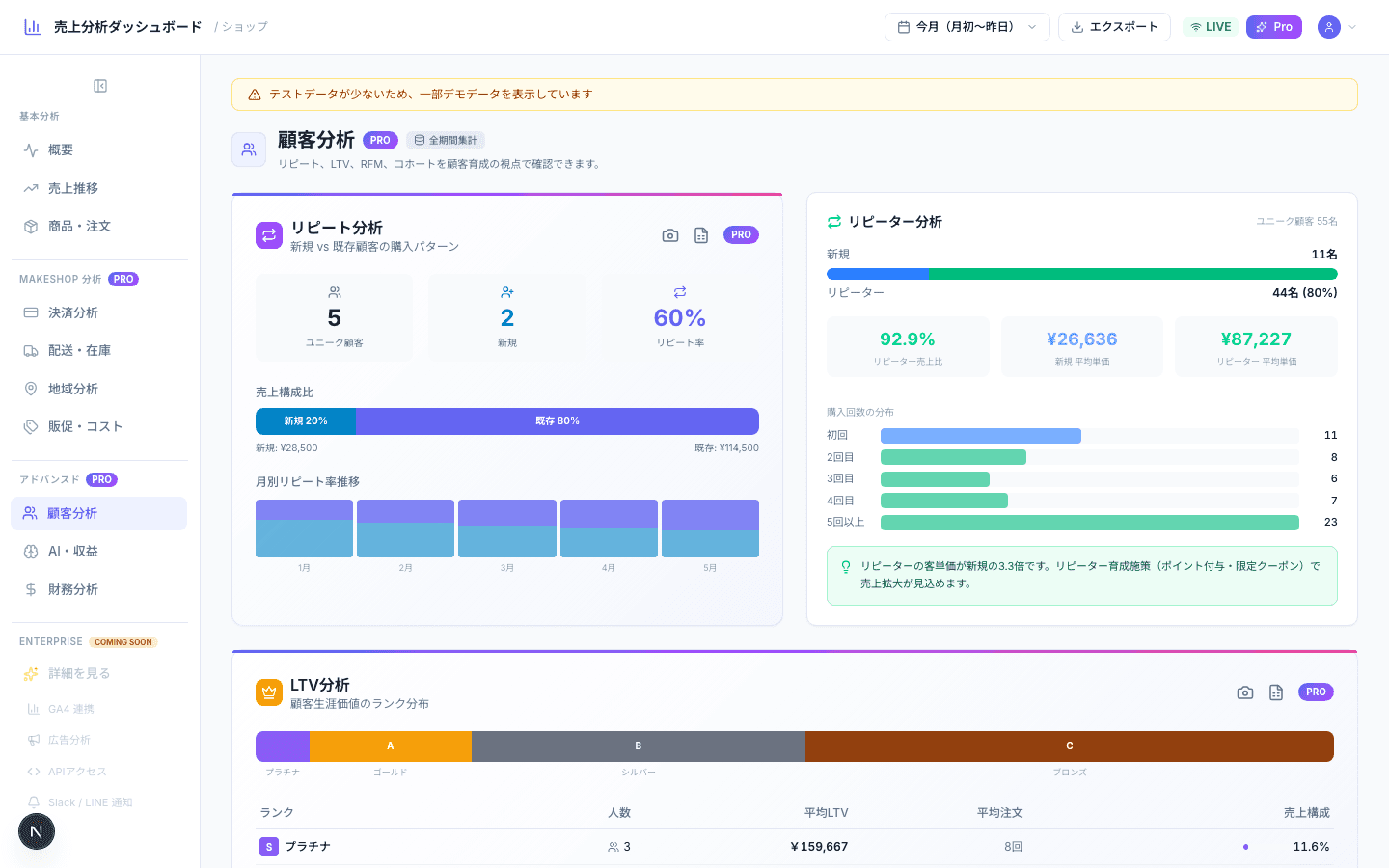The height and width of the screenshot is (868, 1389).
Task: Click the 平均LTV column header
Action: point(826,813)
